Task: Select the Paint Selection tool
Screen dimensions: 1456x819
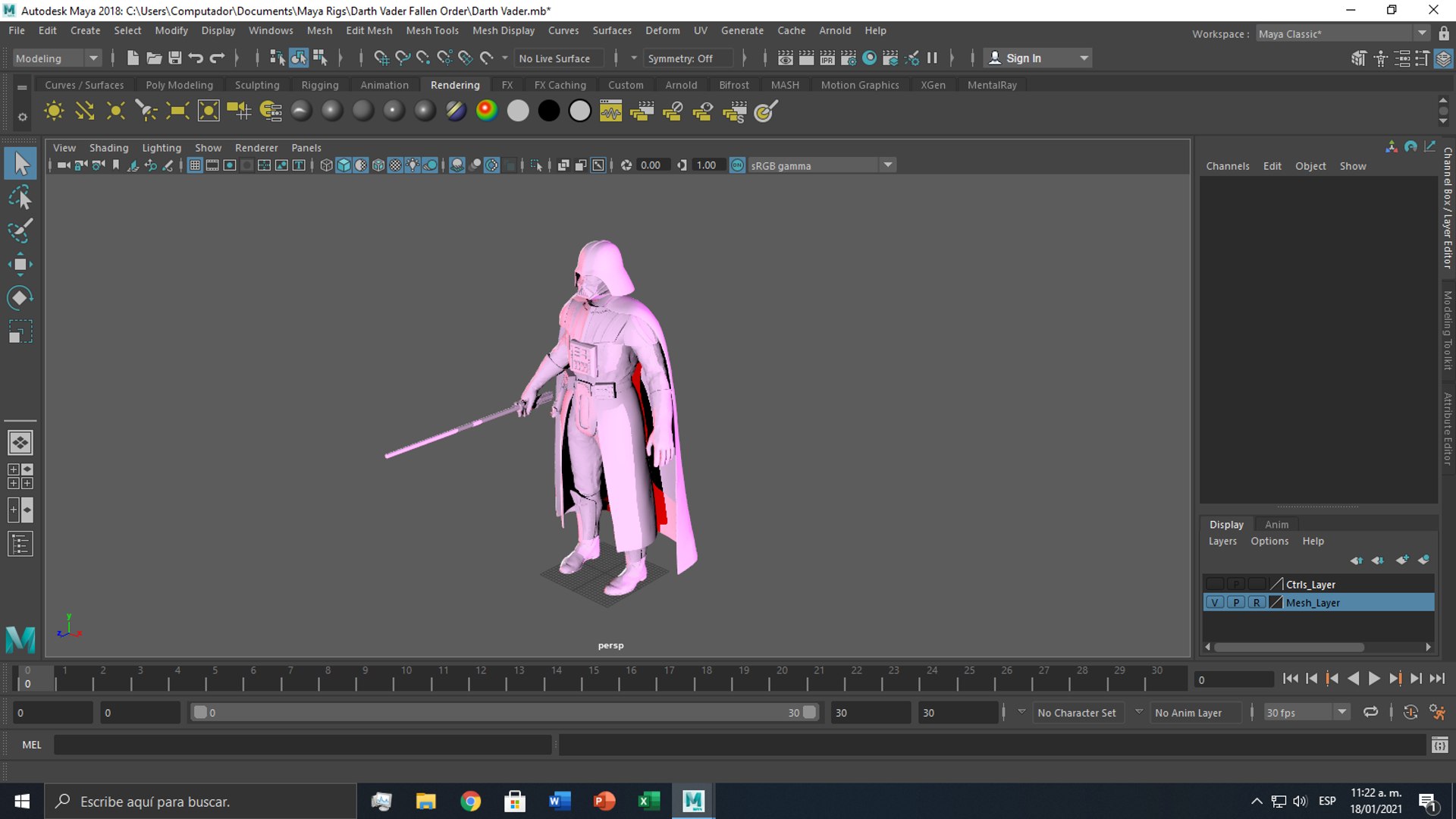Action: pyautogui.click(x=20, y=231)
